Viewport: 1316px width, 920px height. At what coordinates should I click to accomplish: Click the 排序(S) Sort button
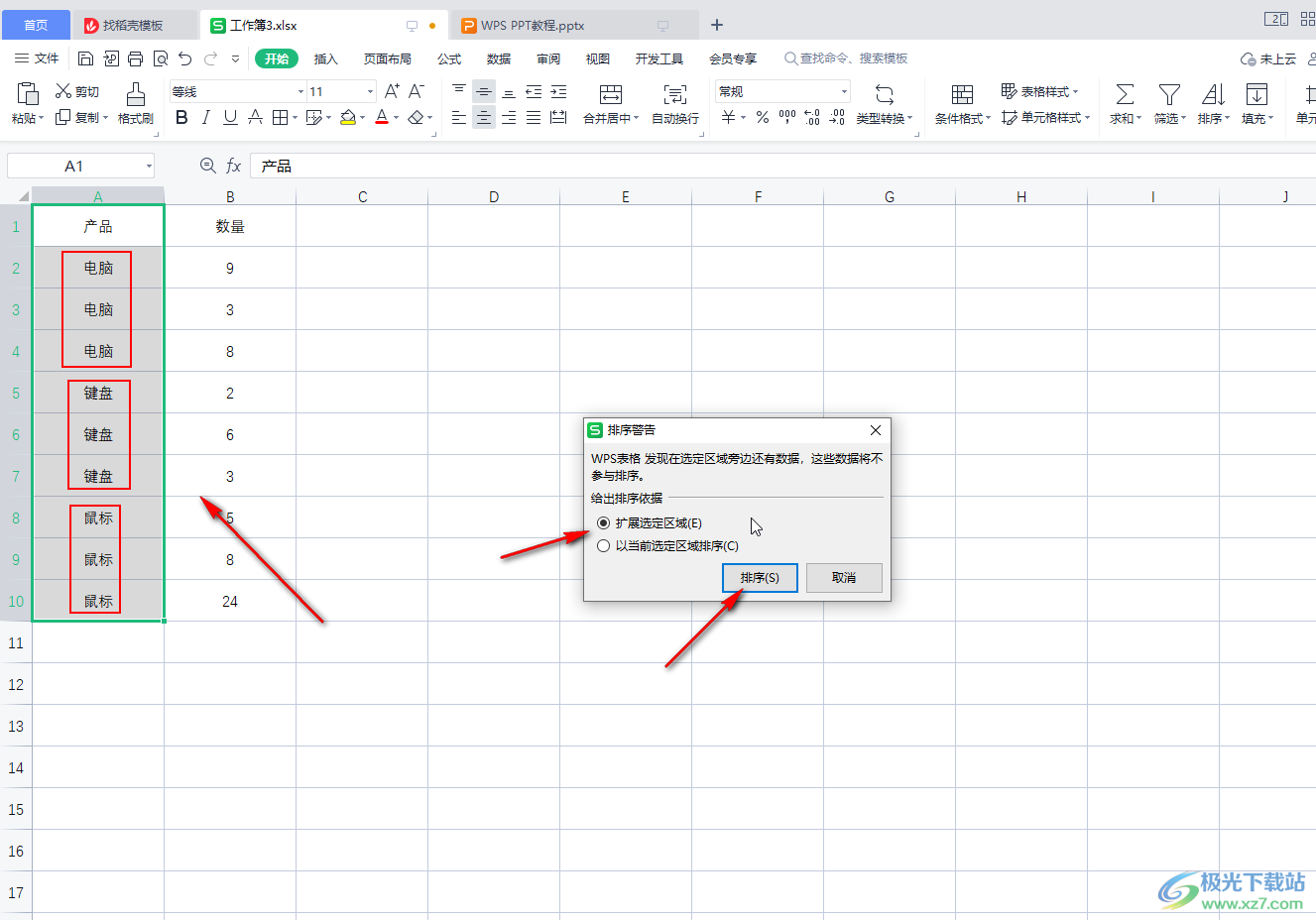pyautogui.click(x=760, y=577)
